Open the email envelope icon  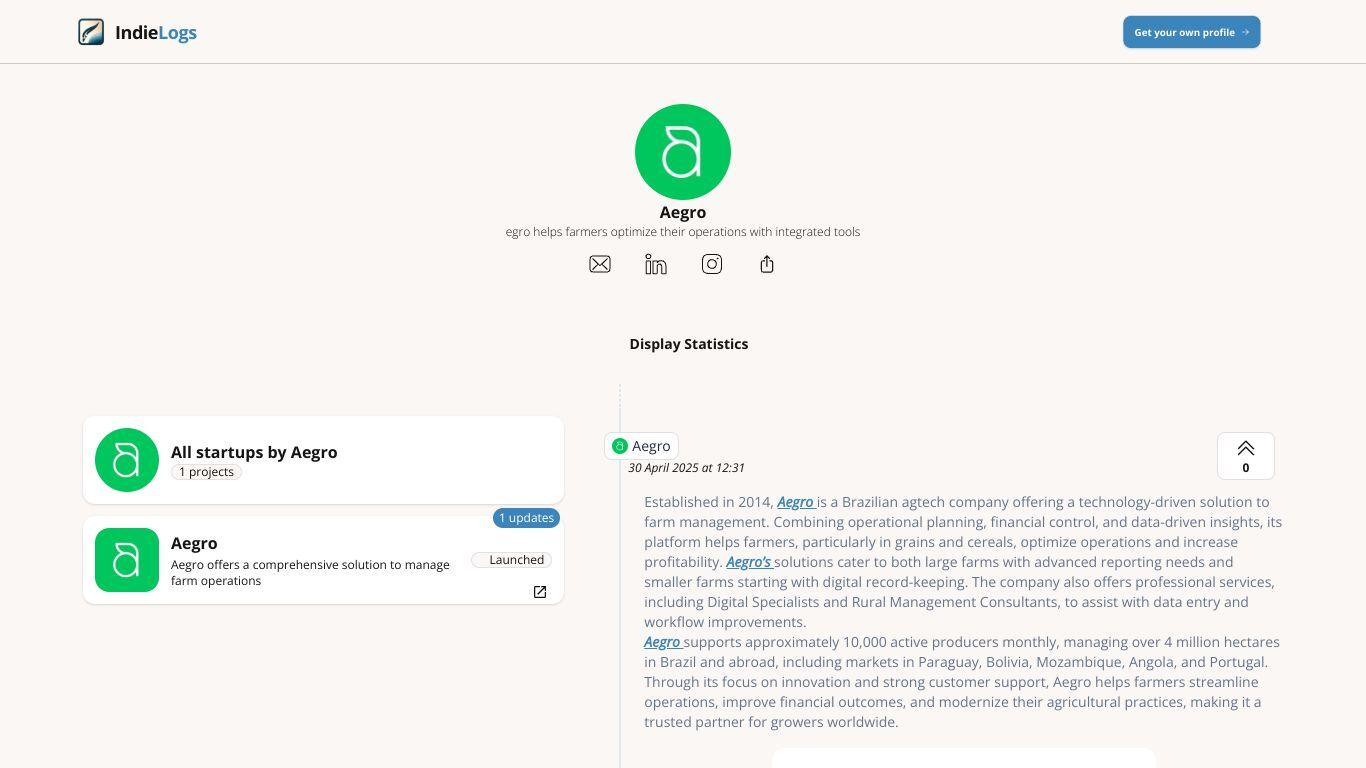coord(600,264)
